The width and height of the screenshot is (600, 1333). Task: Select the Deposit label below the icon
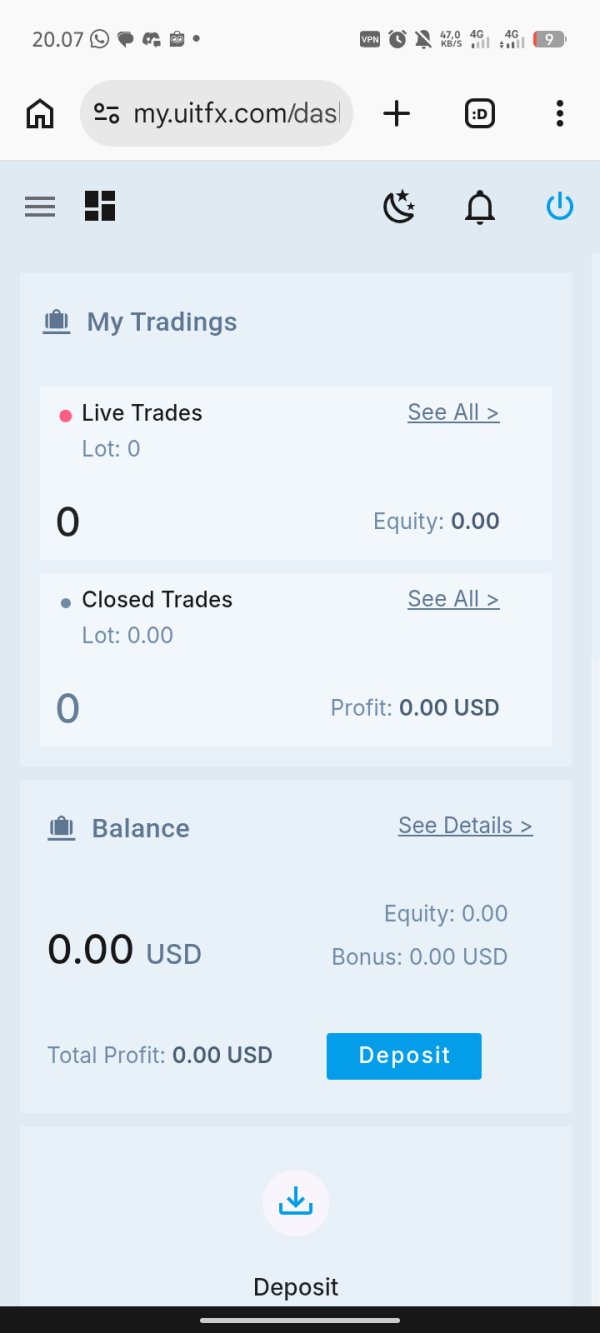[295, 1286]
